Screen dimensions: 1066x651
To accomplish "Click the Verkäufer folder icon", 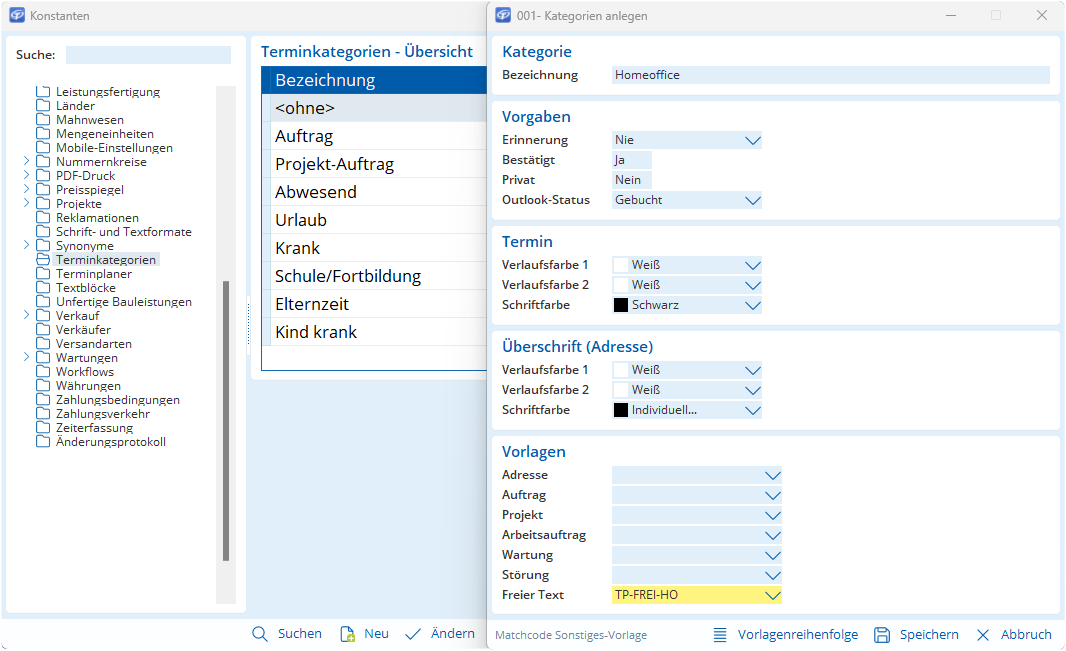I will [x=43, y=330].
